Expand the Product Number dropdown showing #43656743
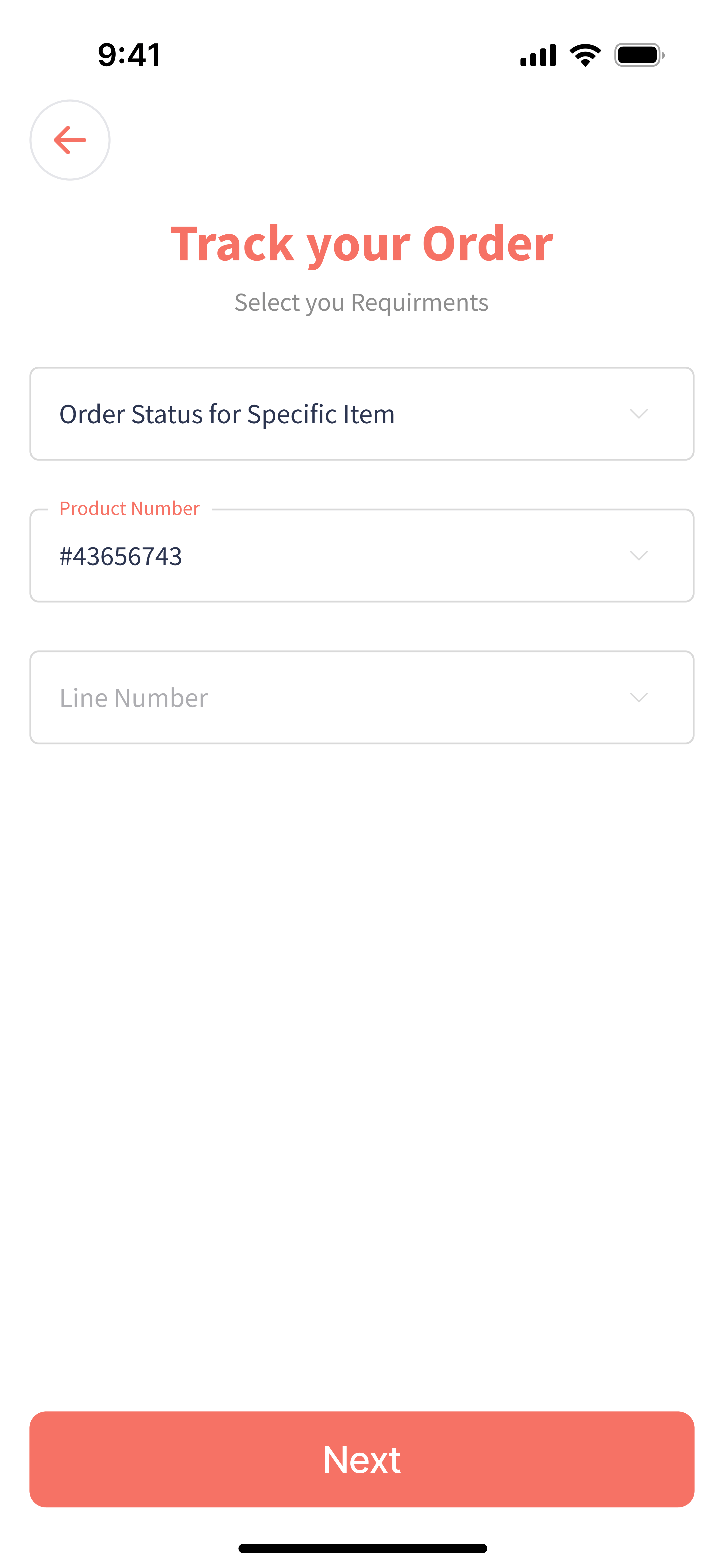Image resolution: width=724 pixels, height=1568 pixels. coord(361,556)
